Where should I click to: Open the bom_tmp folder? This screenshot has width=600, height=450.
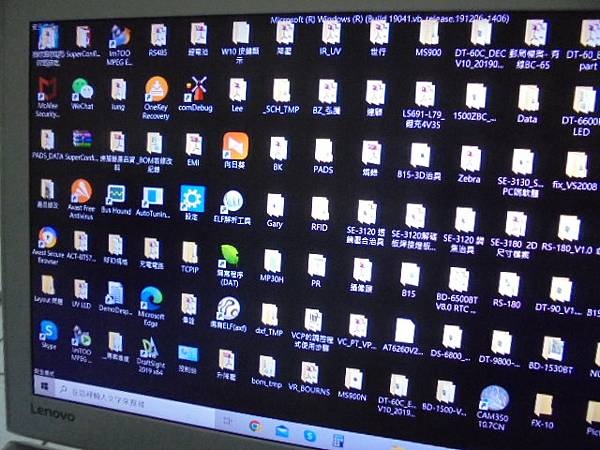click(x=267, y=372)
